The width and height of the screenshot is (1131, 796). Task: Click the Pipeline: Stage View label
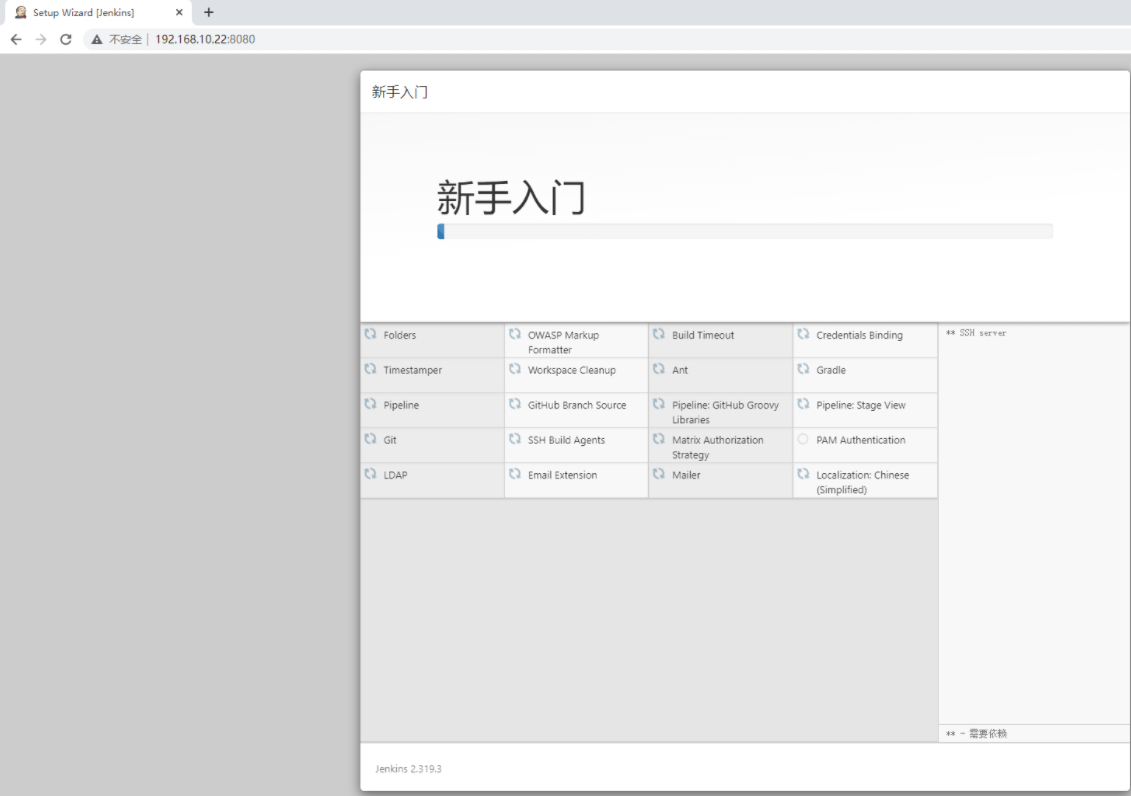point(861,405)
